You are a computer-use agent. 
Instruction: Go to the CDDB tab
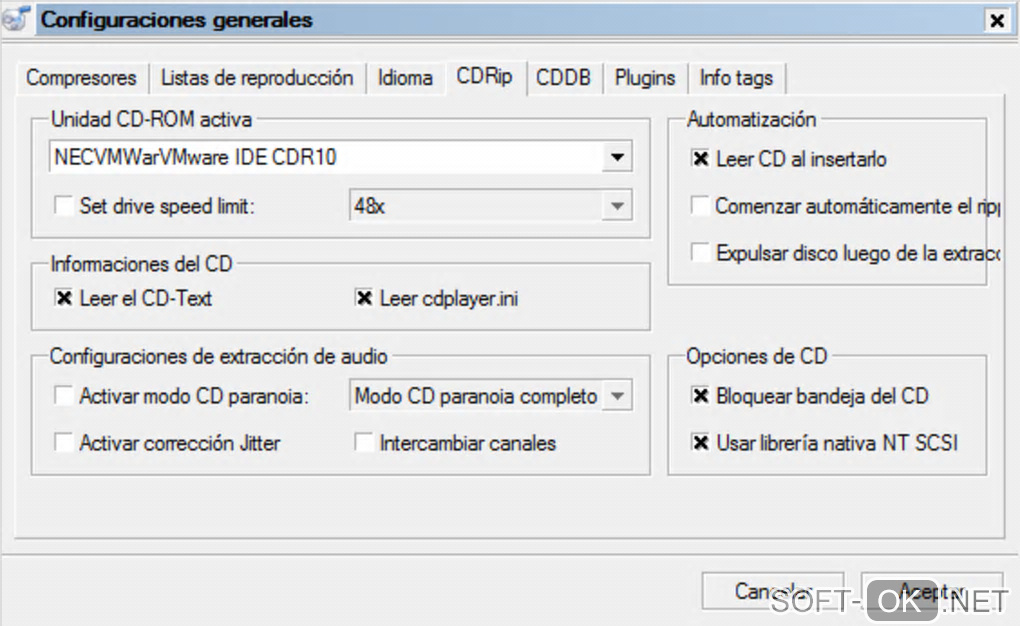[x=563, y=78]
